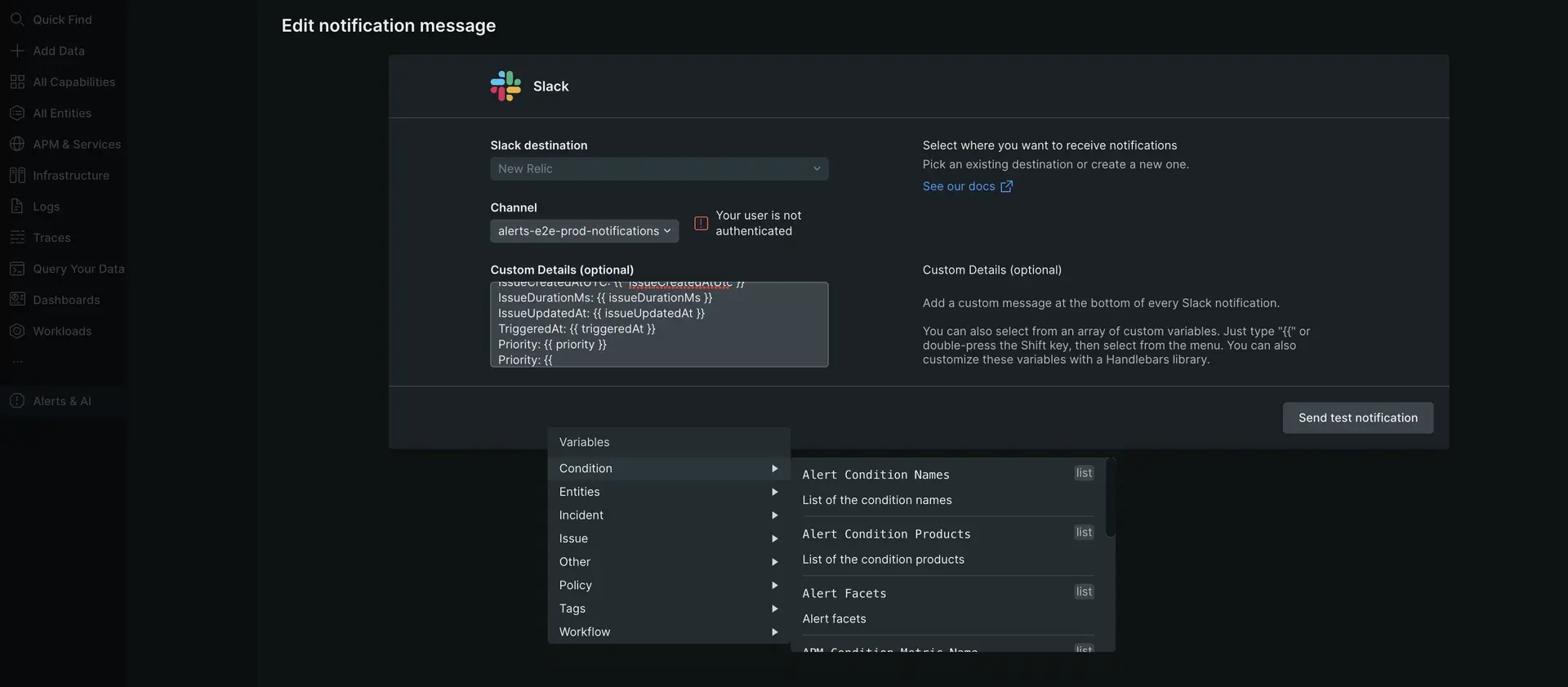The image size is (1568, 687).
Task: Open All Capabilities grid icon
Action: [x=17, y=82]
